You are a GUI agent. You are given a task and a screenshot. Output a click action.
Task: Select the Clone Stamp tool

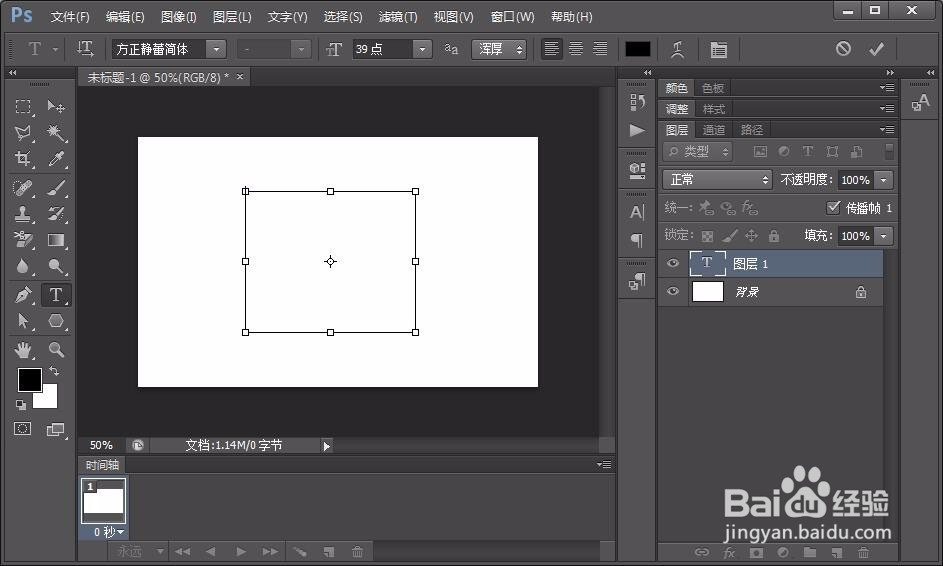[23, 214]
